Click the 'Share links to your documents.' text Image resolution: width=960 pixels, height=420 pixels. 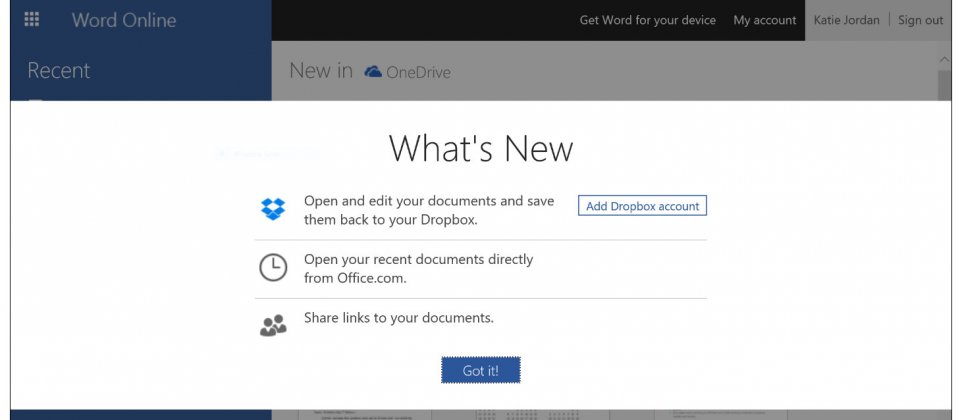point(399,318)
